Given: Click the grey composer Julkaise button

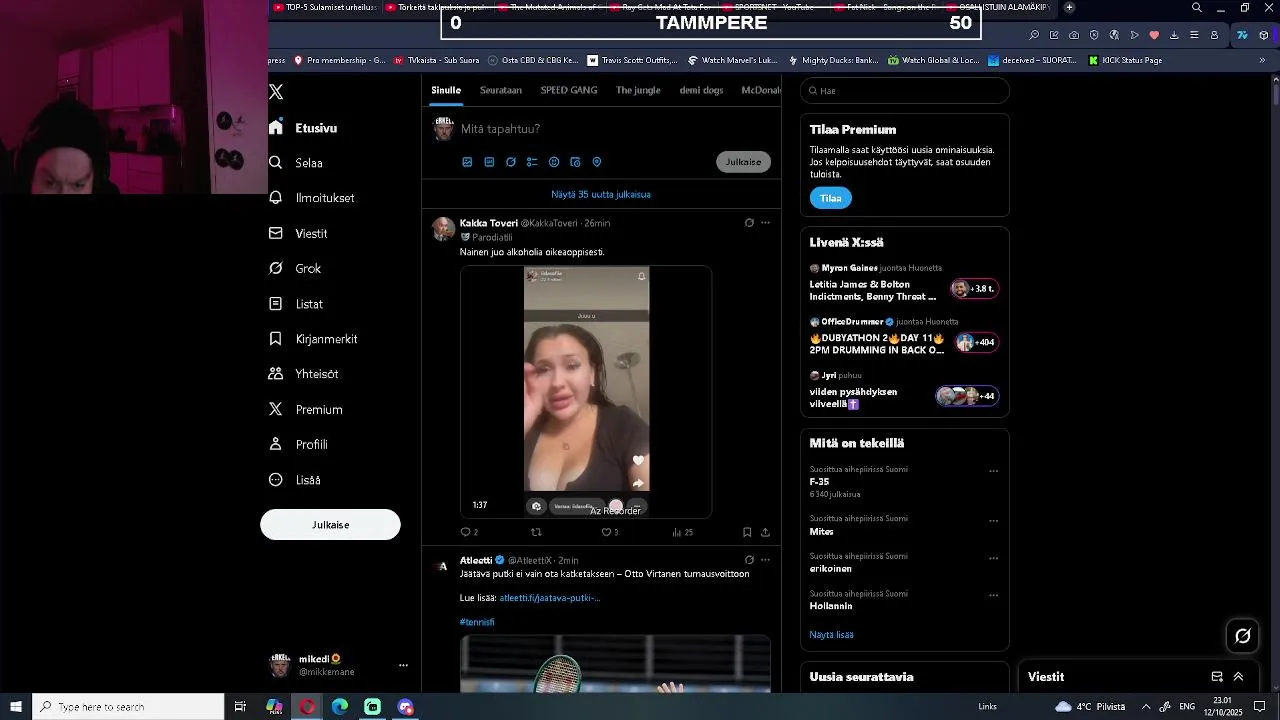Looking at the screenshot, I should click(743, 162).
